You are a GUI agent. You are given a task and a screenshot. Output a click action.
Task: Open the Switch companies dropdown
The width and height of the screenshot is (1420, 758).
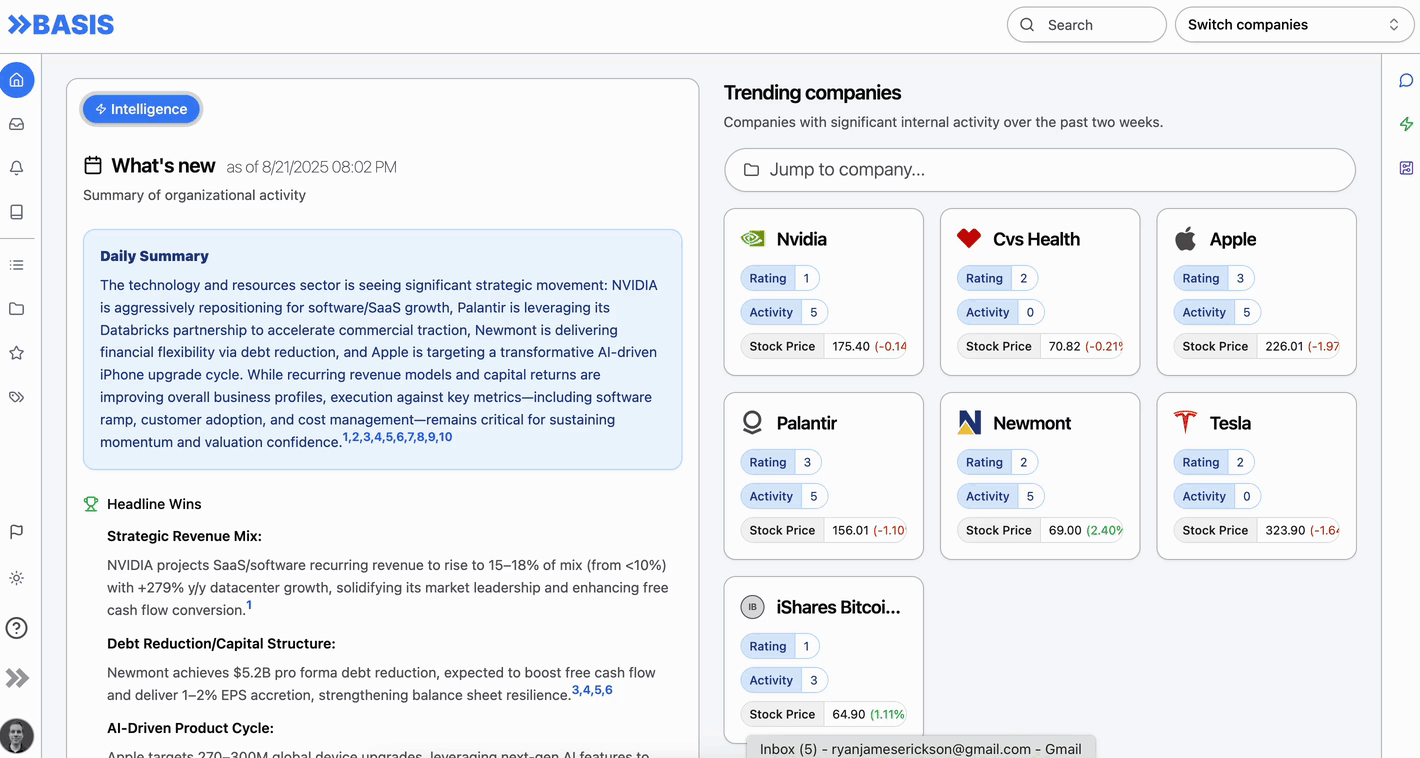(x=1293, y=25)
